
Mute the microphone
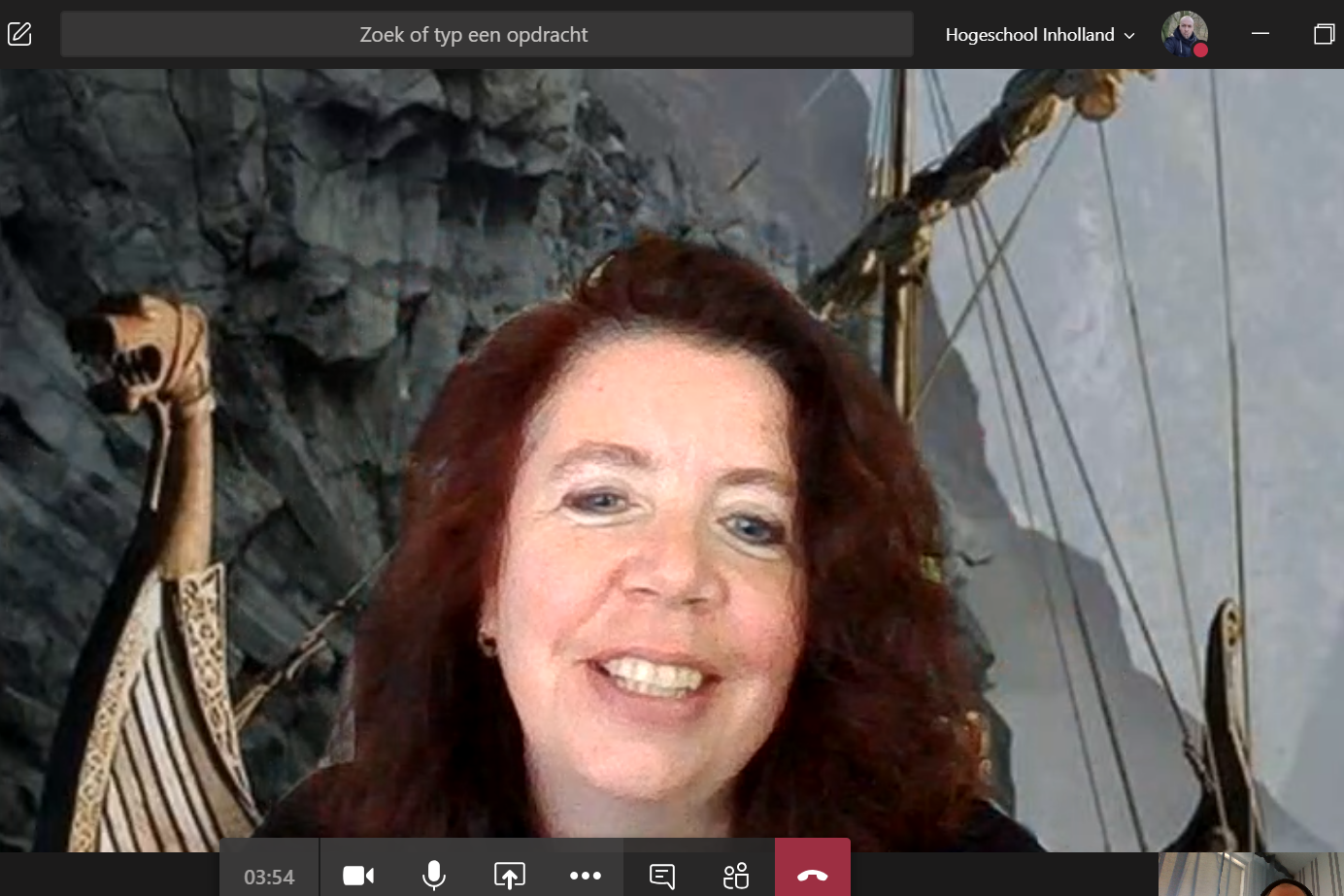(x=434, y=876)
